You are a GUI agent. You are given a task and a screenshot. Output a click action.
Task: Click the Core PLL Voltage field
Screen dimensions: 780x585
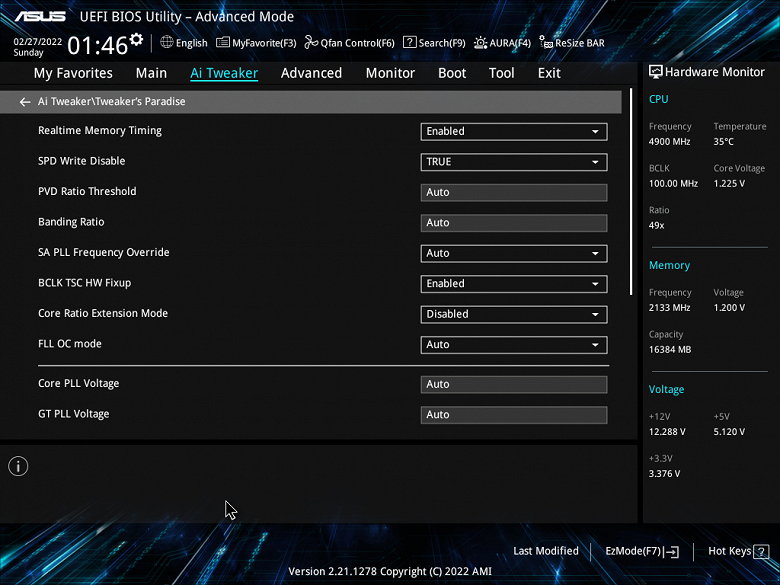(x=514, y=385)
